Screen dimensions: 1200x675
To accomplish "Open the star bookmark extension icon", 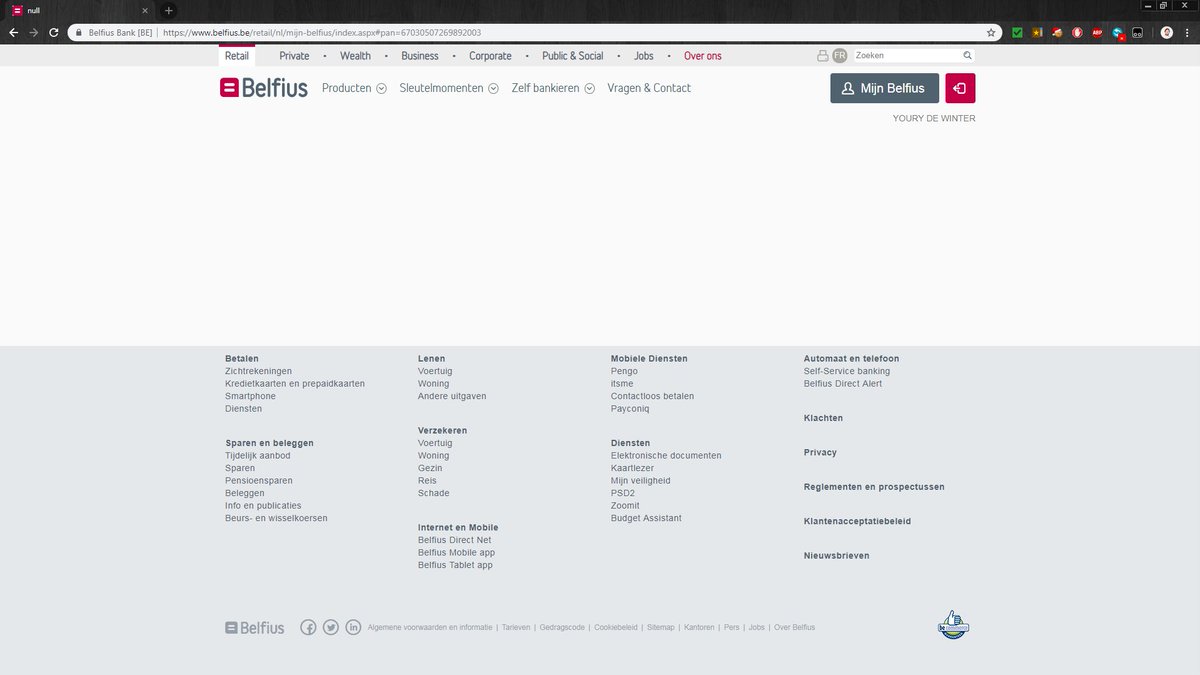I will pyautogui.click(x=1037, y=32).
